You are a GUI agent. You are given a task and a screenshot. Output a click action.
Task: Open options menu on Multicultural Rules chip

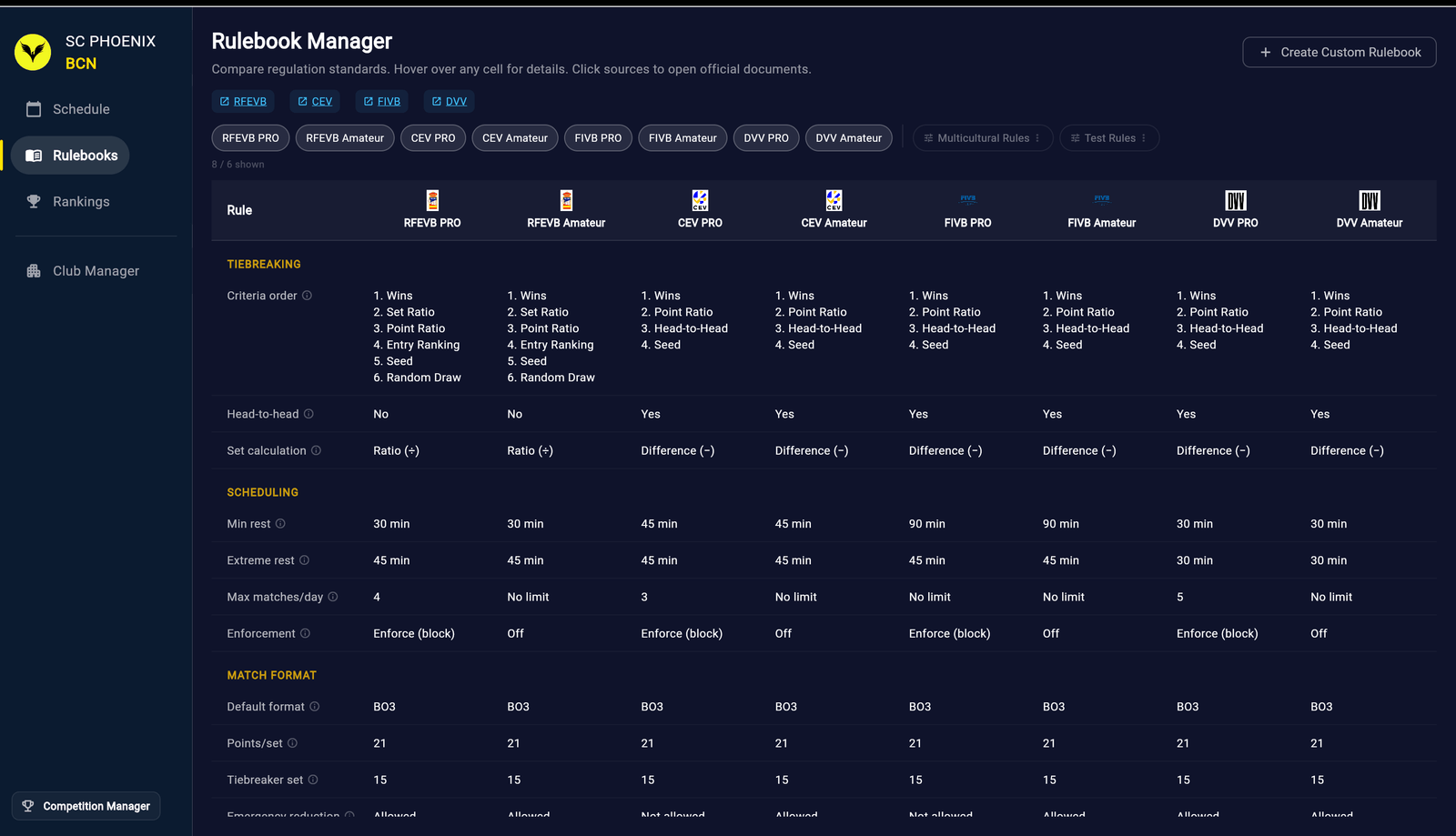(x=1037, y=138)
